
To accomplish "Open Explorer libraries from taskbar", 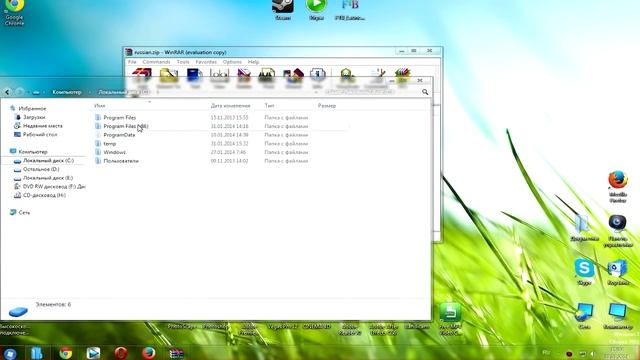I will tap(37, 353).
